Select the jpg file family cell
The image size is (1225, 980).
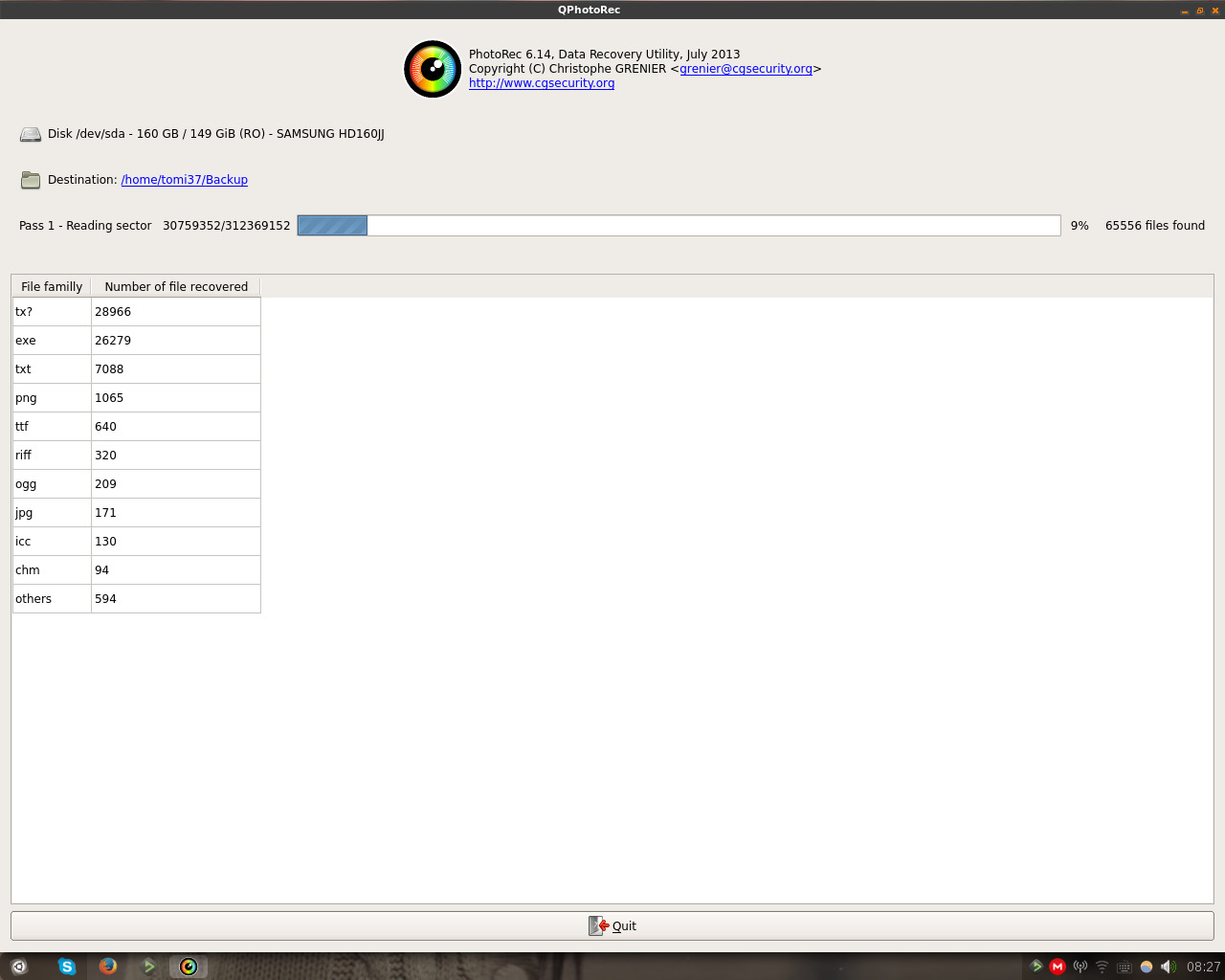tap(52, 513)
